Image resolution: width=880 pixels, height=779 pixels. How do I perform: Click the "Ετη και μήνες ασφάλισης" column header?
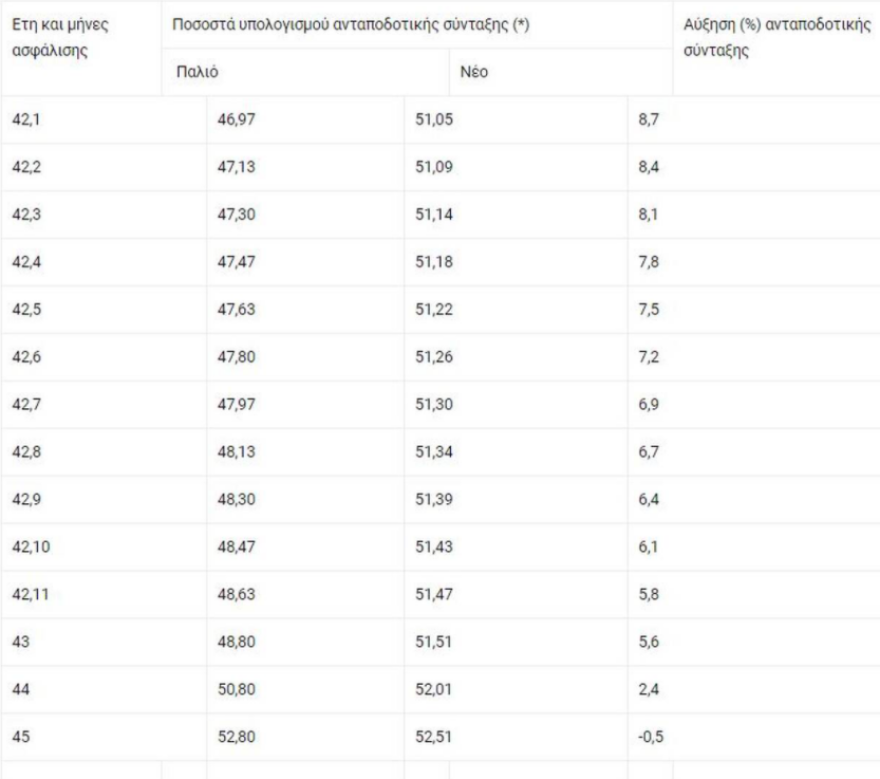tap(60, 36)
